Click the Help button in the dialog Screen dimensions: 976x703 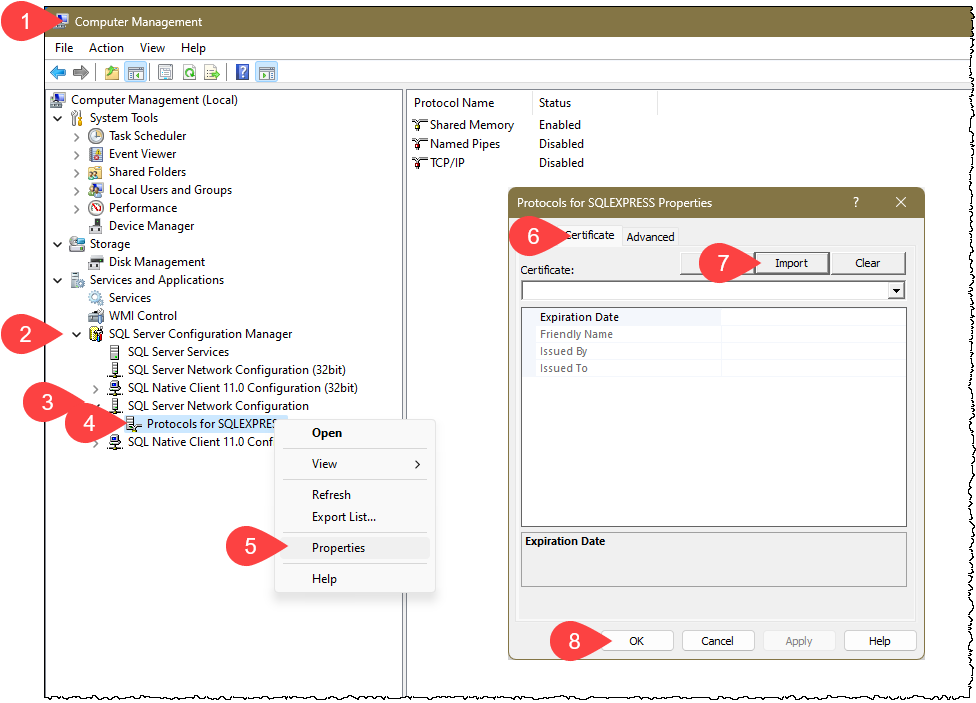880,641
